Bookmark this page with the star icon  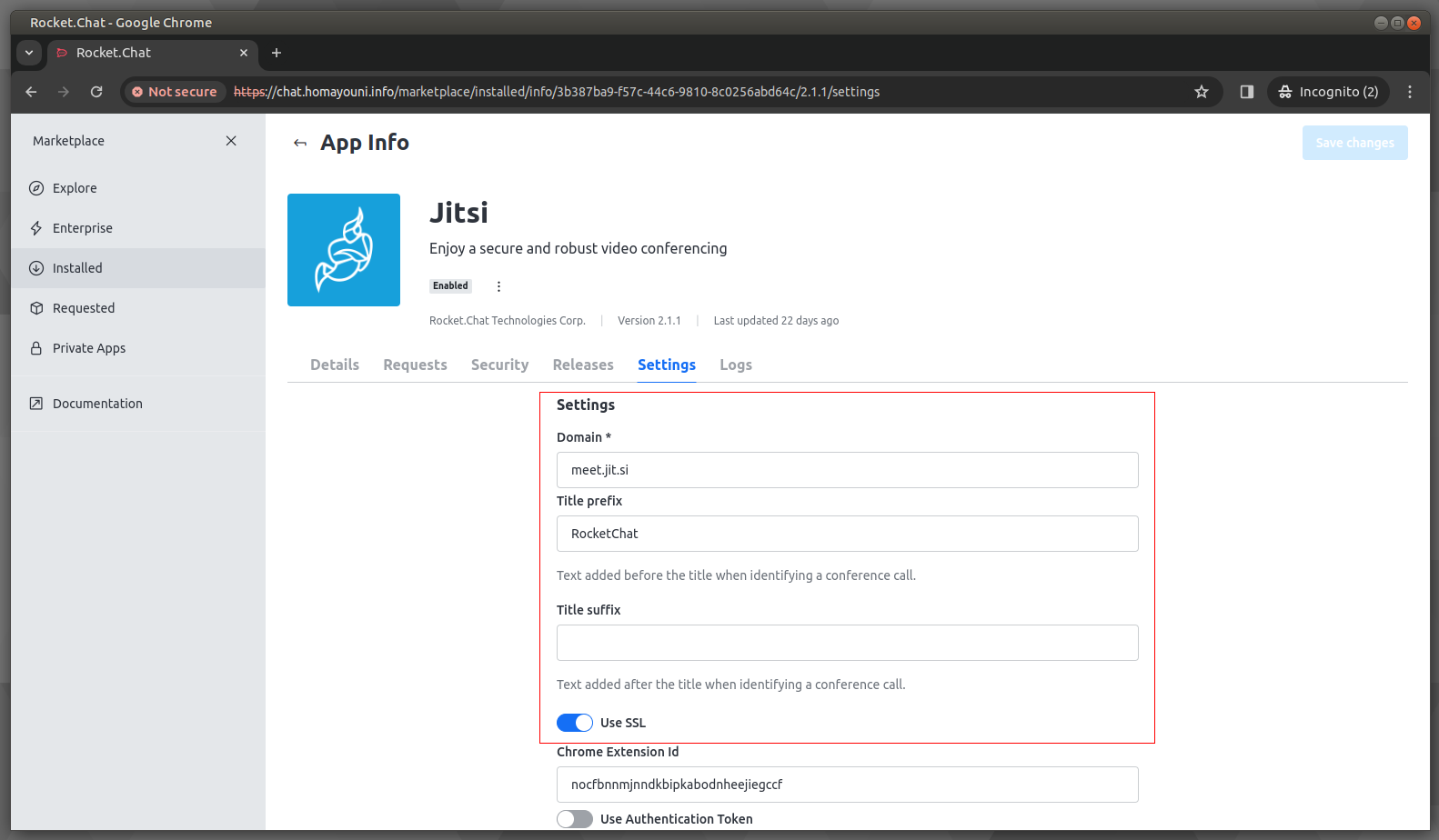(1202, 92)
